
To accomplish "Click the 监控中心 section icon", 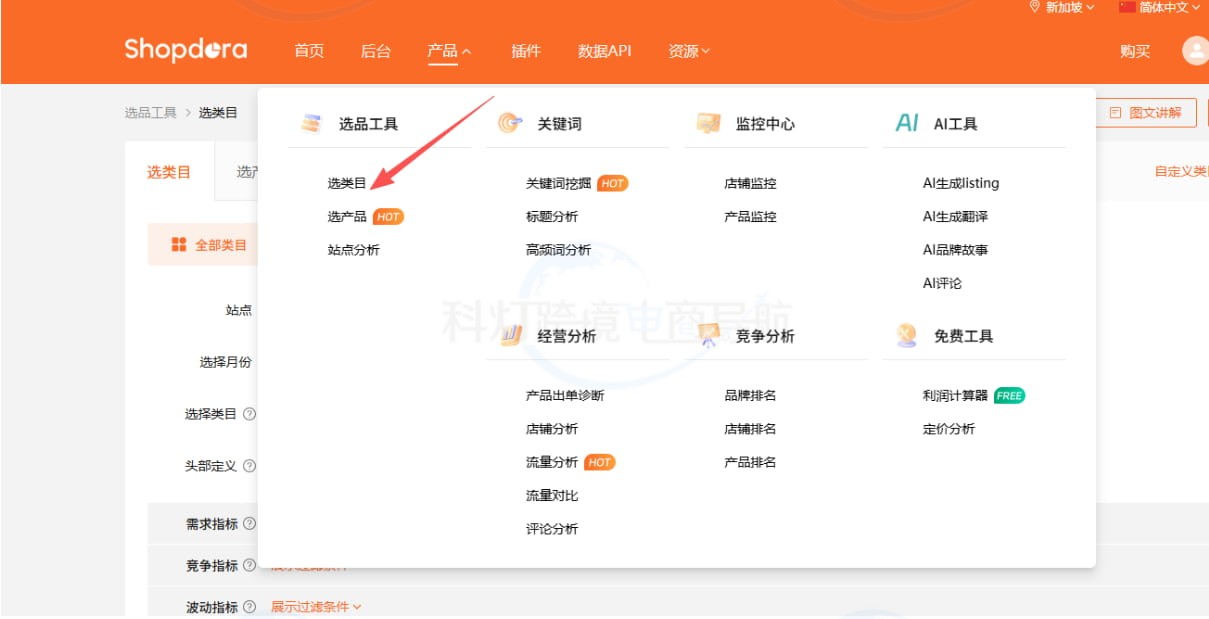I will tap(708, 123).
